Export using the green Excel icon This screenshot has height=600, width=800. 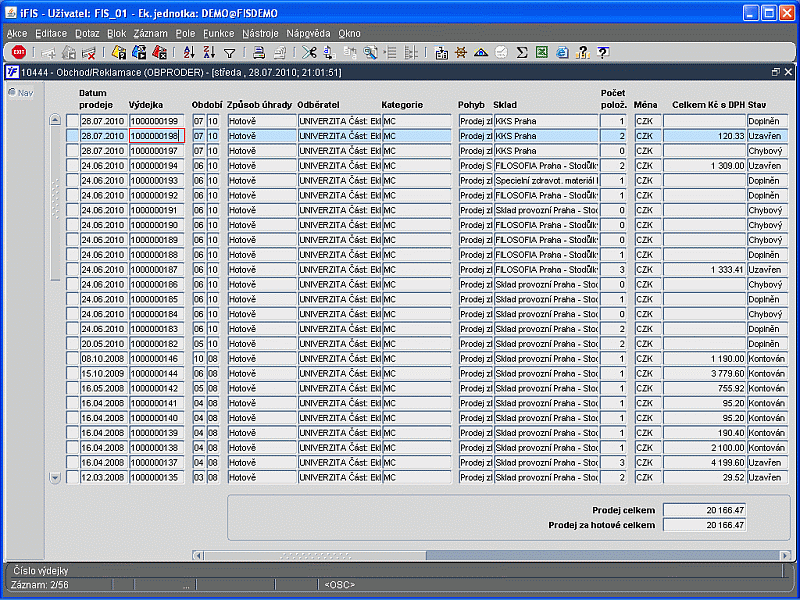542,52
